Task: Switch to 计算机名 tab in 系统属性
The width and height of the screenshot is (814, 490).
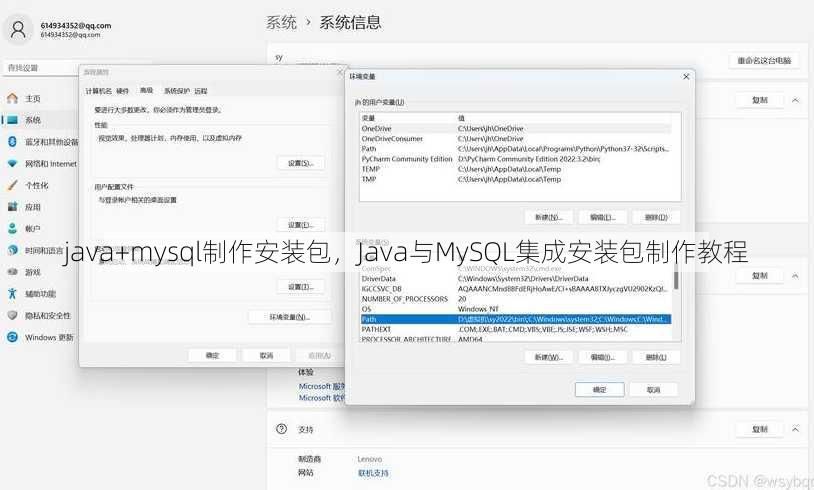Action: (x=99, y=91)
